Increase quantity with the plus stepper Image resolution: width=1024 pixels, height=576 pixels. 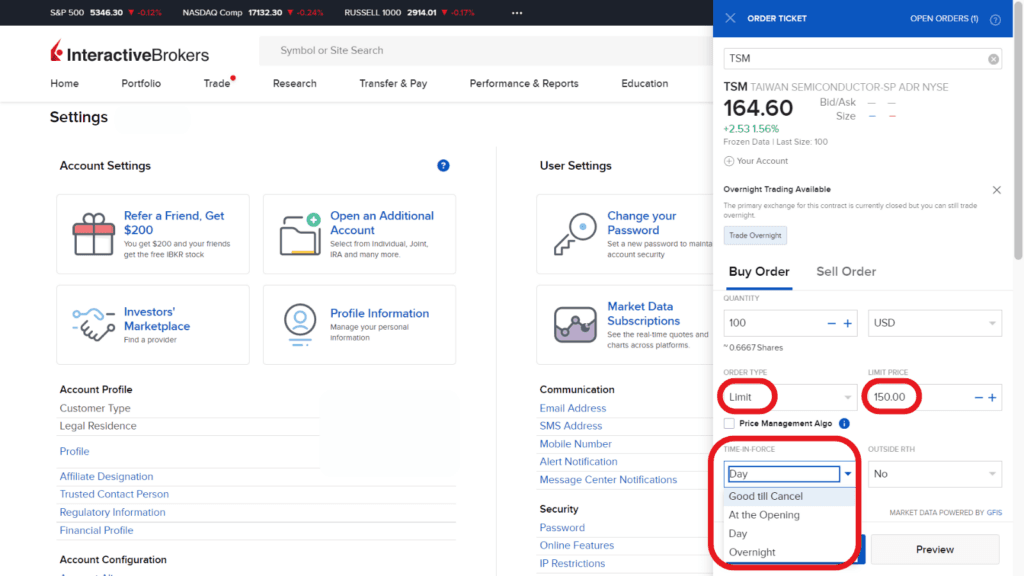click(849, 322)
